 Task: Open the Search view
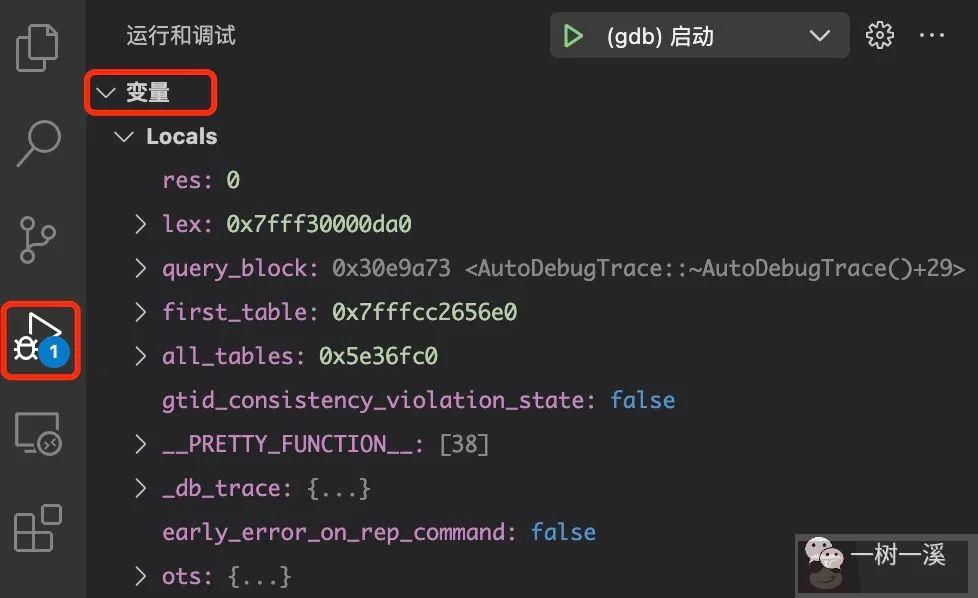click(38, 143)
